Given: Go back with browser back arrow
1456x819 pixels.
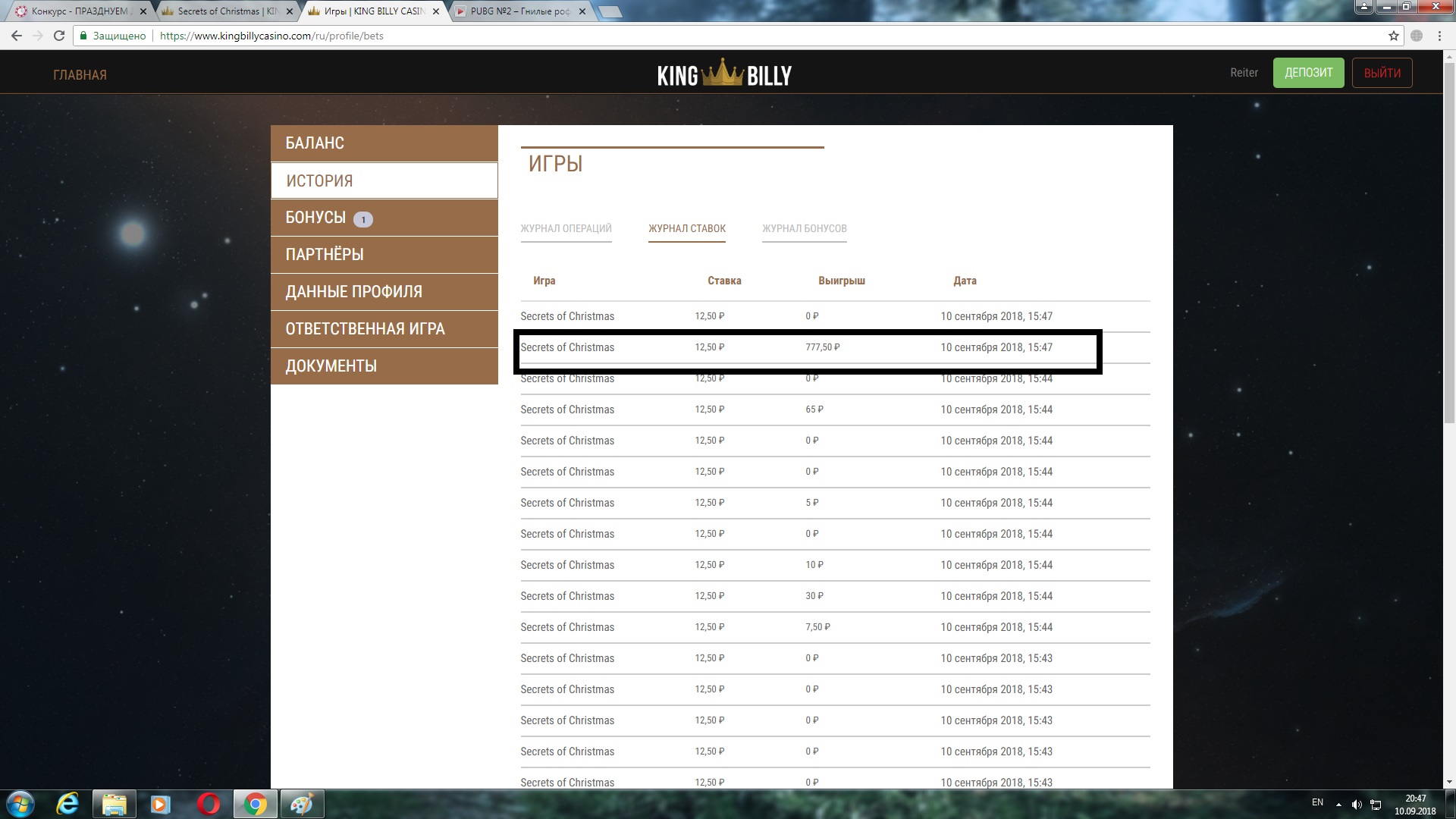Looking at the screenshot, I should (x=17, y=36).
